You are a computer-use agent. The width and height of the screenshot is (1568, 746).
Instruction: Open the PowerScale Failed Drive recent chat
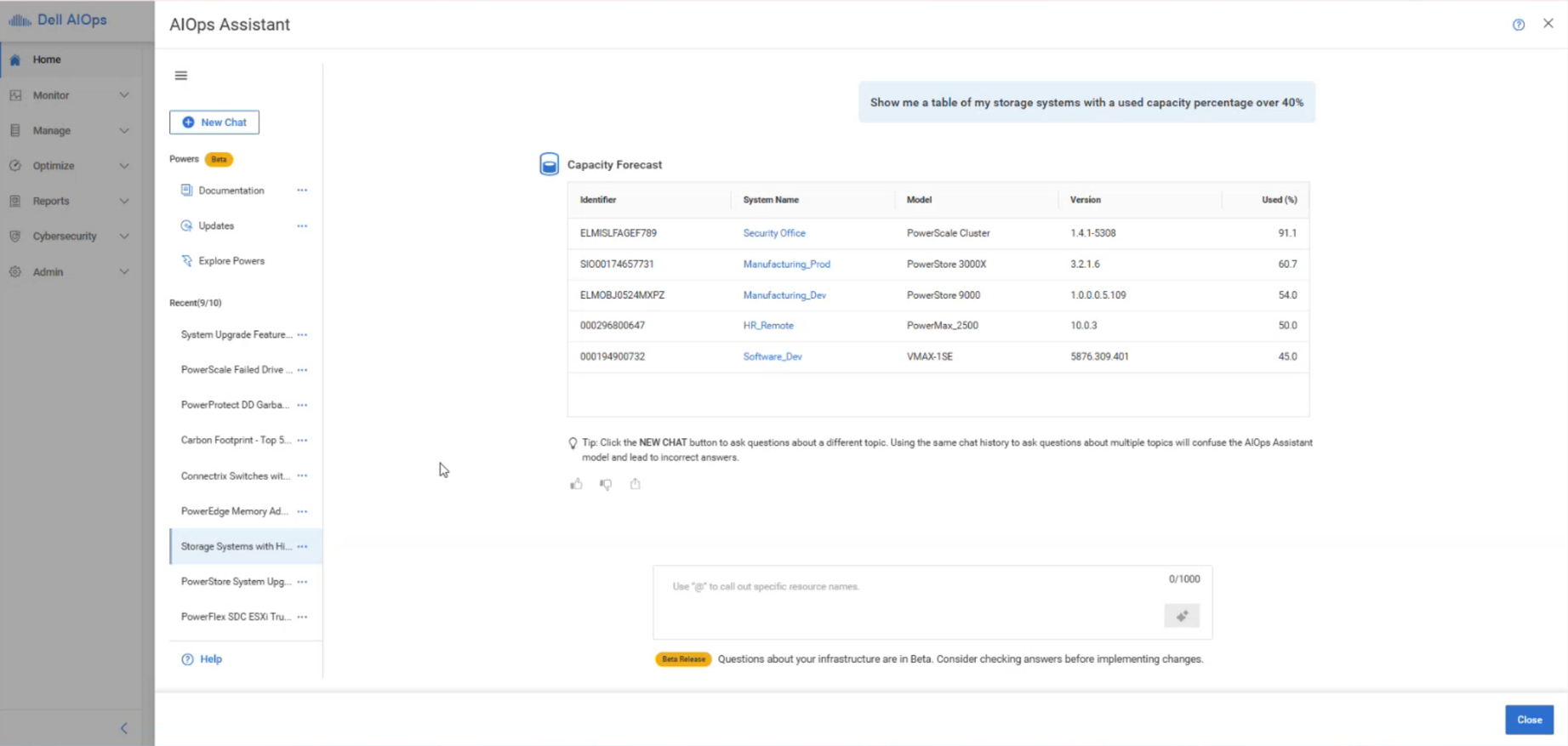[236, 370]
